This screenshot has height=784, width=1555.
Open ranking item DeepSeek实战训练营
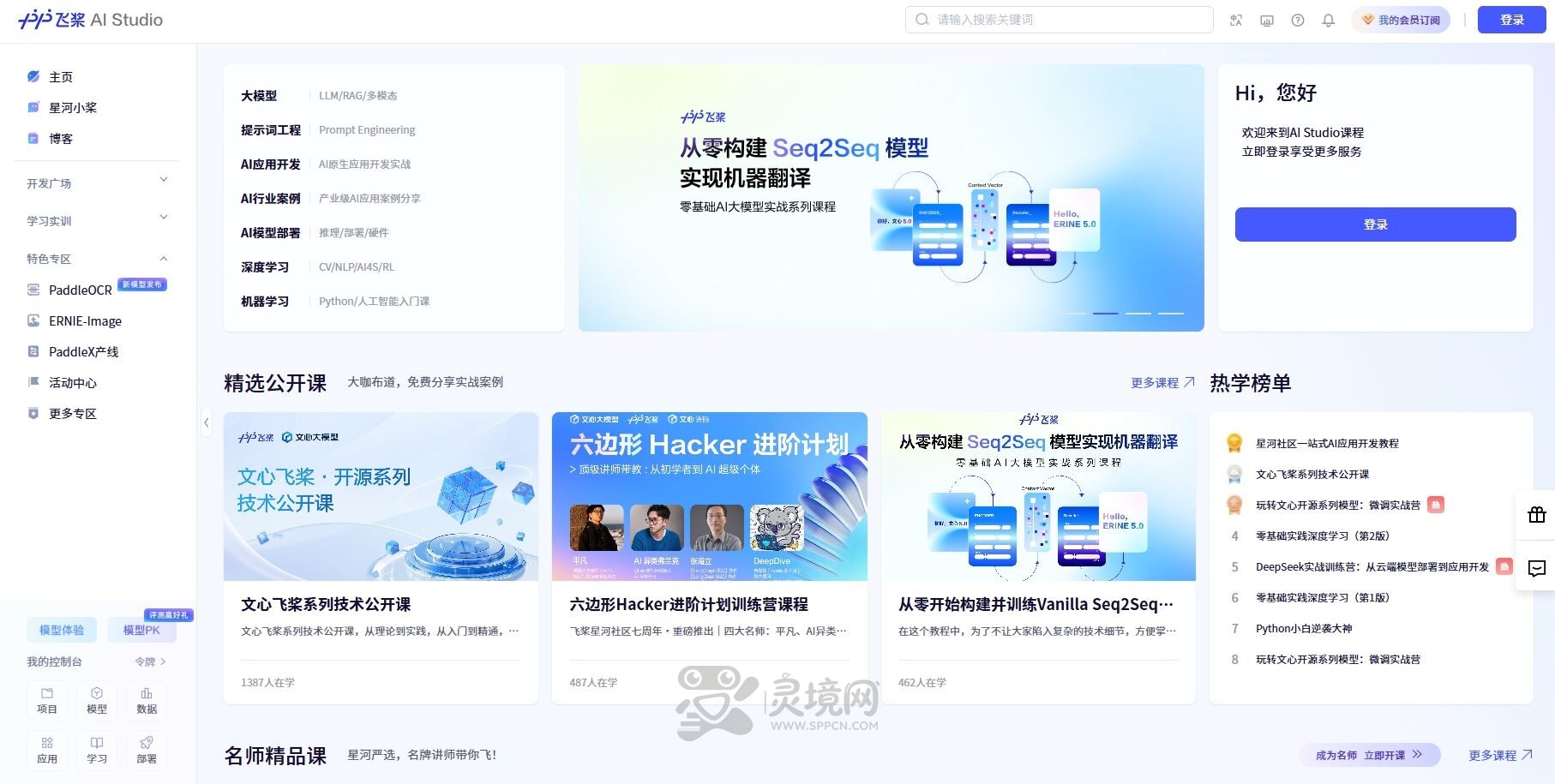[x=1372, y=567]
